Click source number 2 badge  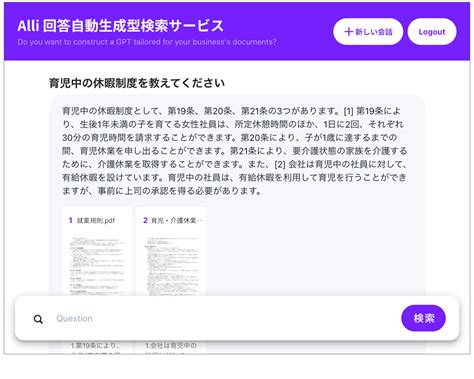pyautogui.click(x=145, y=220)
